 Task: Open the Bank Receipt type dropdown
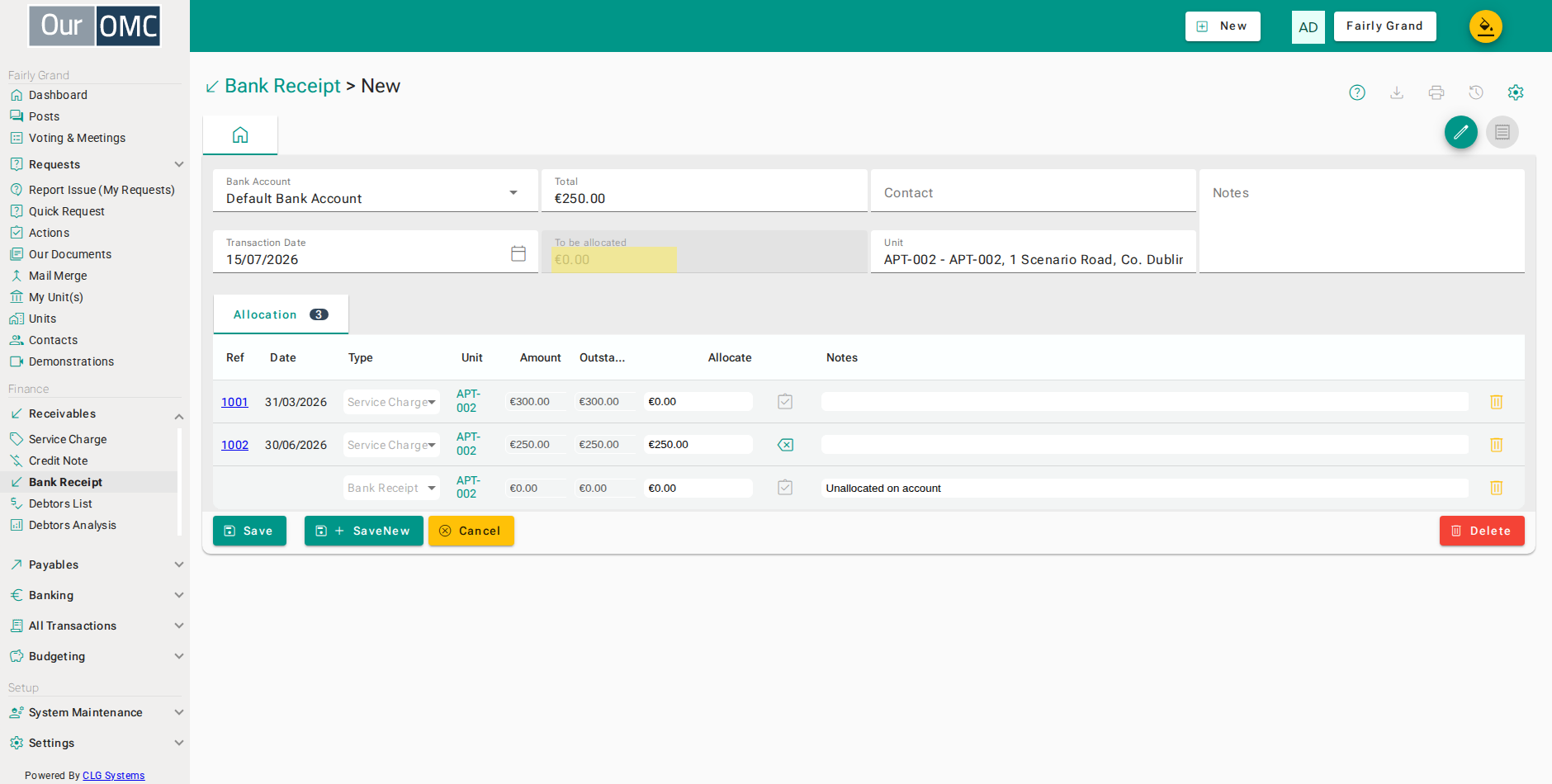click(391, 488)
